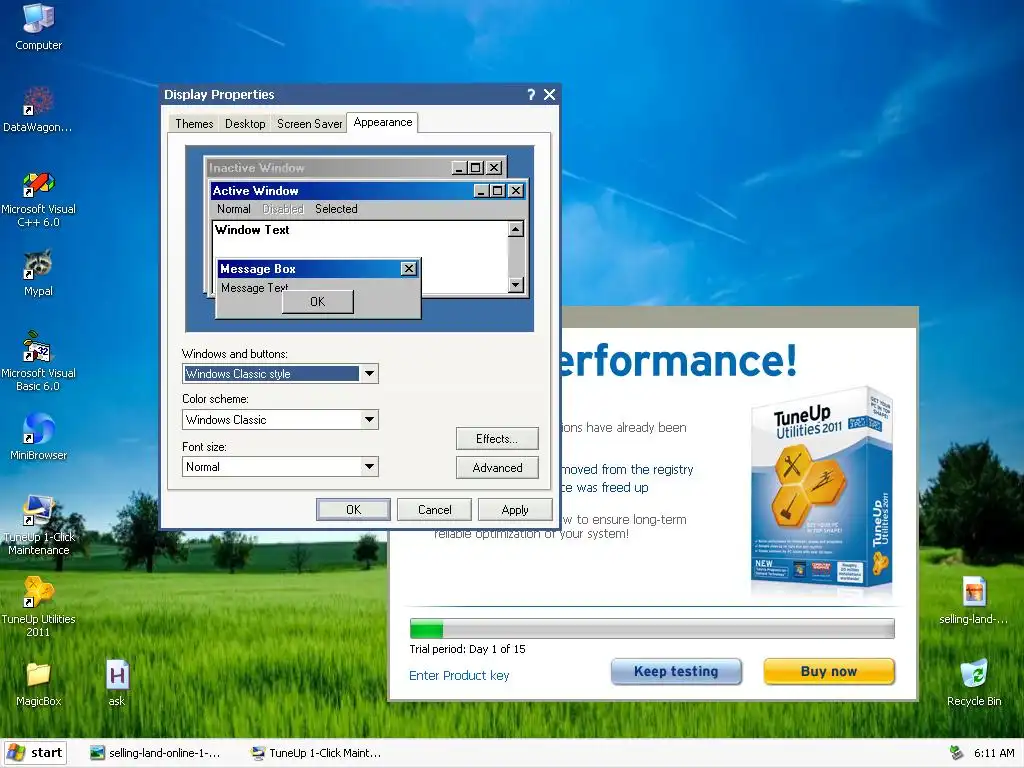1024x768 pixels.
Task: Open the Computer desktop icon
Action: pos(39,26)
